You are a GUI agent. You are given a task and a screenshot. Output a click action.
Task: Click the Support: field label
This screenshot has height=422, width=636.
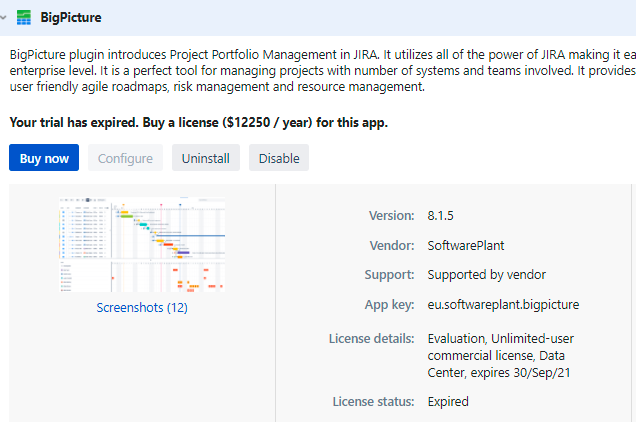(x=389, y=275)
